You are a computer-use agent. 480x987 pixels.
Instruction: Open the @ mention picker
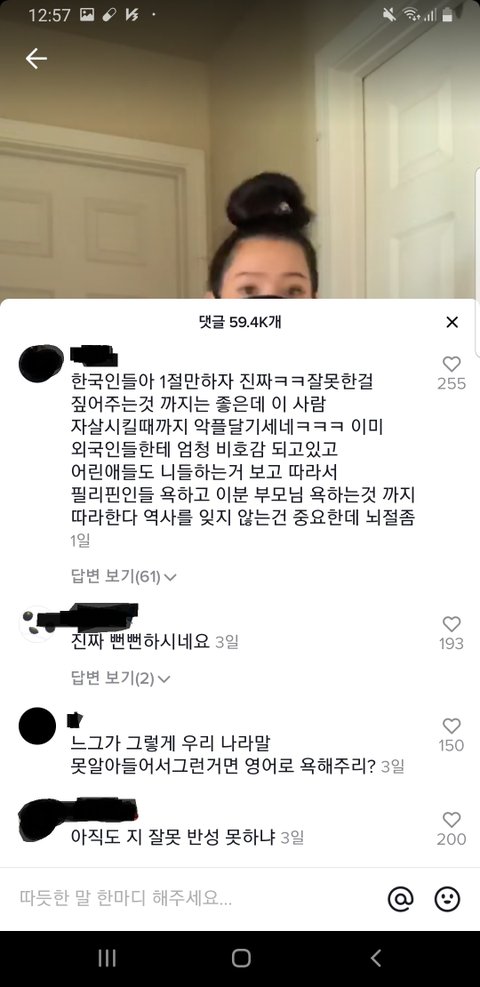click(x=400, y=900)
